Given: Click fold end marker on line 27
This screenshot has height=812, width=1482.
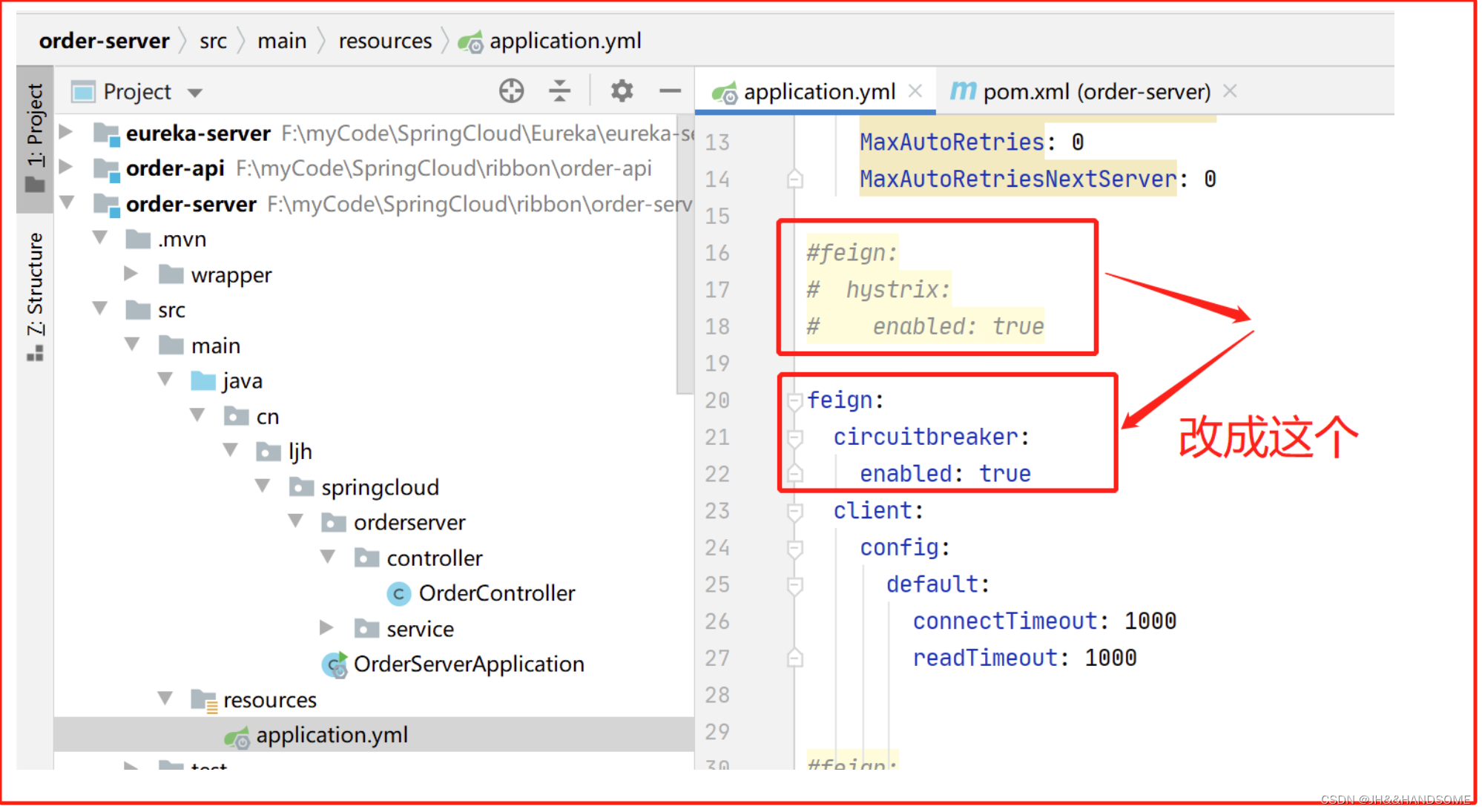Looking at the screenshot, I should tap(794, 658).
